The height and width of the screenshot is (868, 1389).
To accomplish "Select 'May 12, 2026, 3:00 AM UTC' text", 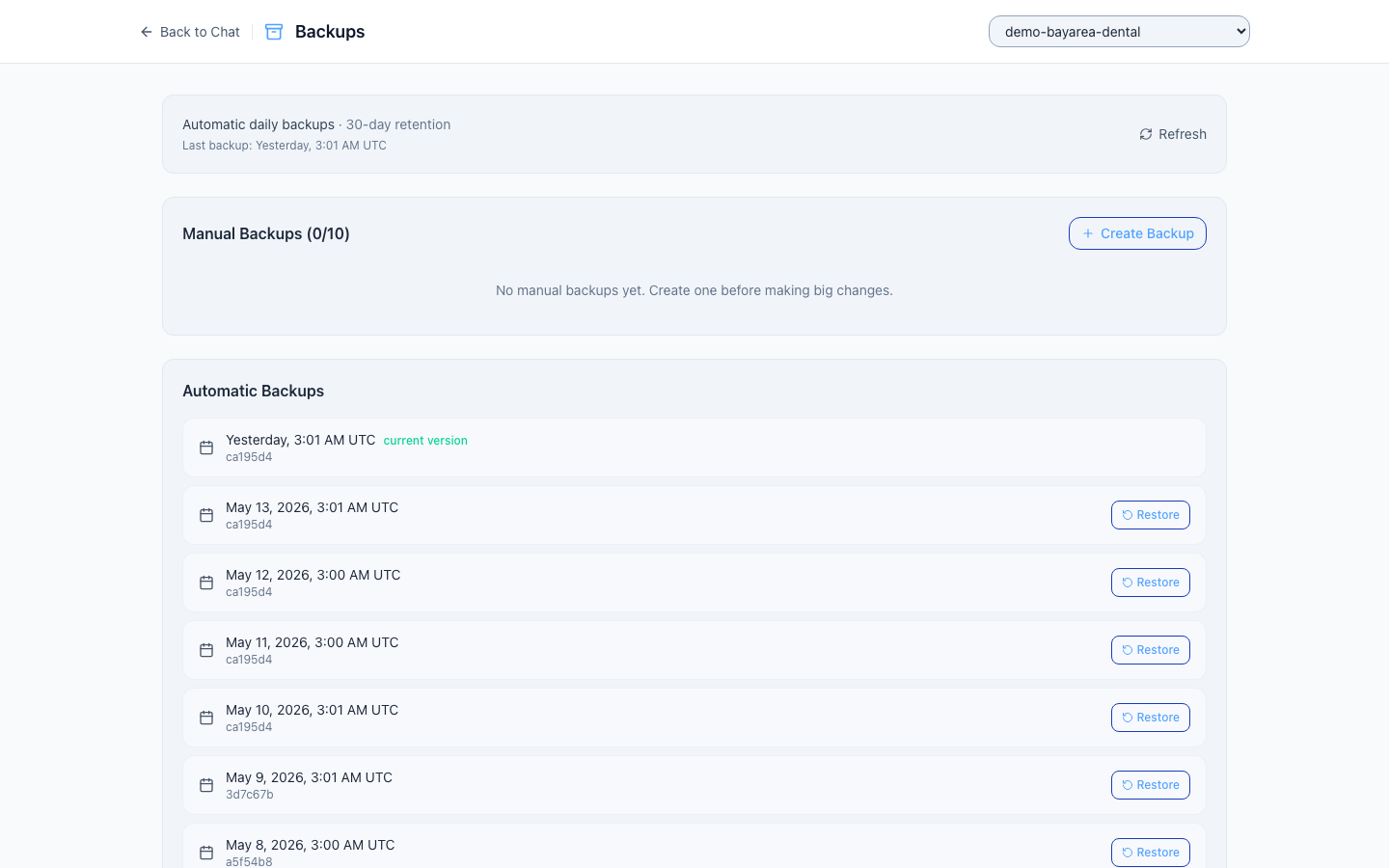I will pos(313,575).
